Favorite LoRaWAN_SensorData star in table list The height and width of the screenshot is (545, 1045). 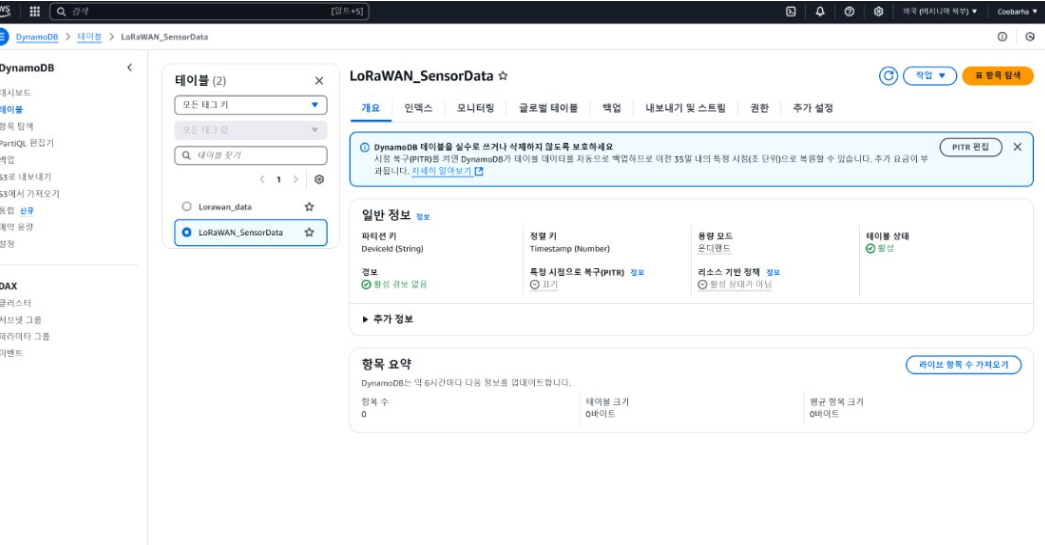[309, 233]
